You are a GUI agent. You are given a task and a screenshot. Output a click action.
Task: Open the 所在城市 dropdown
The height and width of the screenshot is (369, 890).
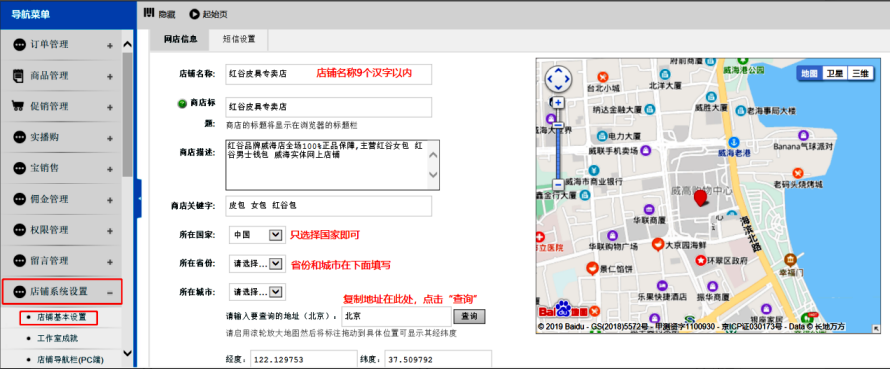click(x=256, y=292)
